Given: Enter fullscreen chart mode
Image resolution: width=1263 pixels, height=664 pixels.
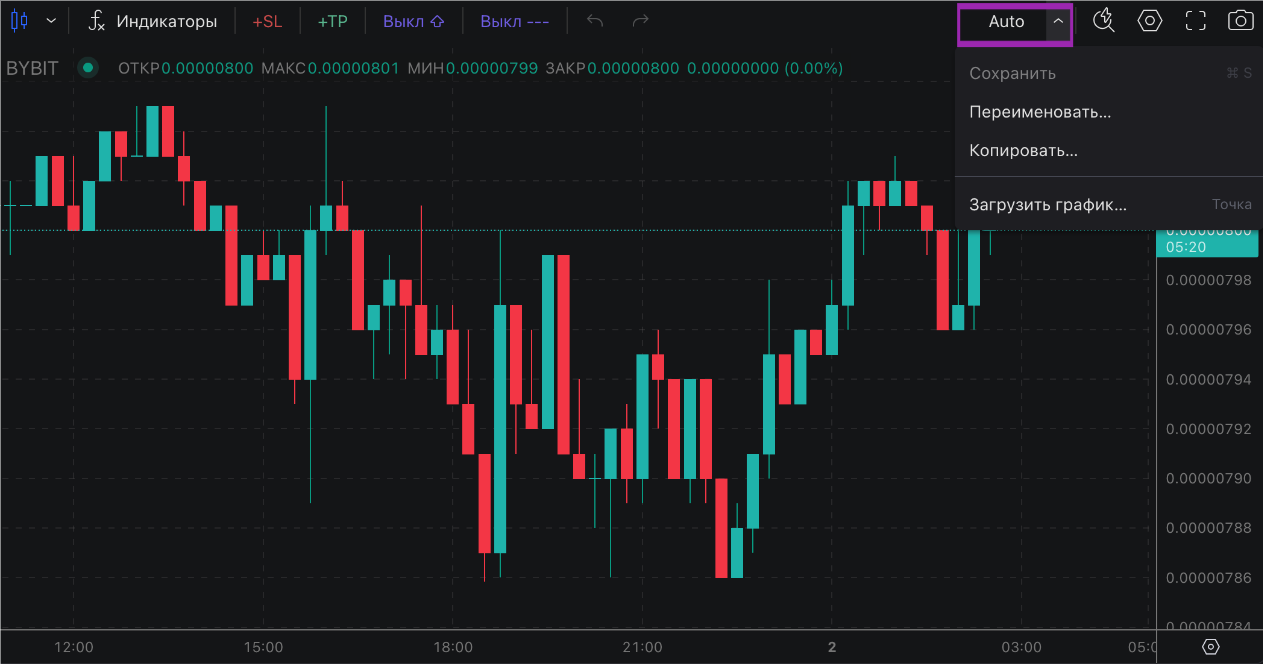Looking at the screenshot, I should coord(1196,21).
